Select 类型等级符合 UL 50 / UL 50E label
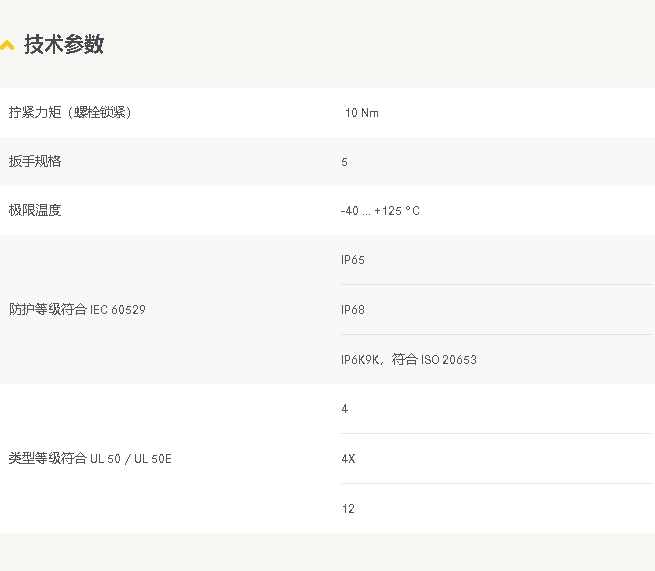This screenshot has height=571, width=655. [x=90, y=459]
